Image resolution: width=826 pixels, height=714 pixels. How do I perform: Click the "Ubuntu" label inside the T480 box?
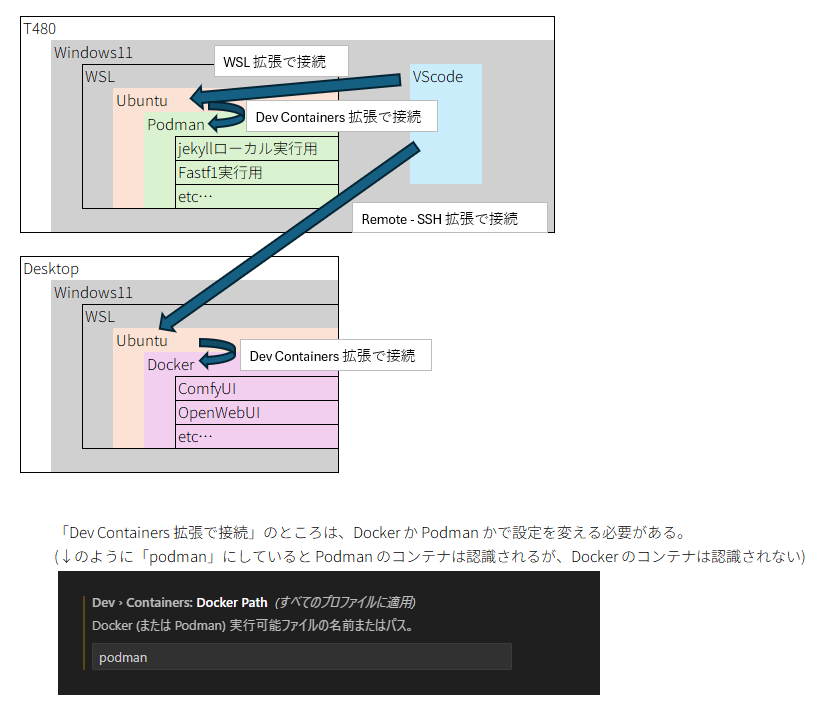click(142, 101)
